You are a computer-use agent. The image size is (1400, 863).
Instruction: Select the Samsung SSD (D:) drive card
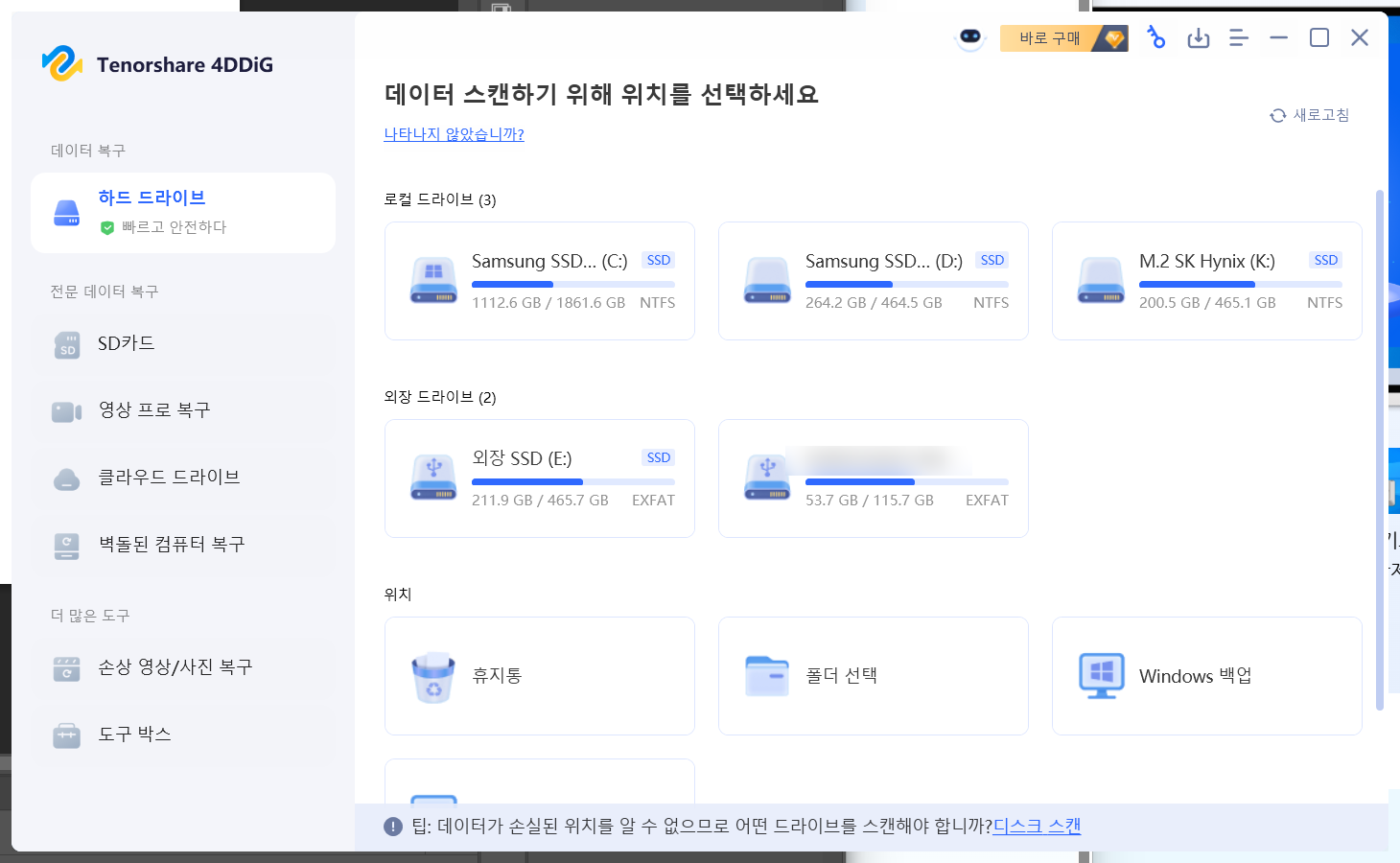click(x=874, y=281)
